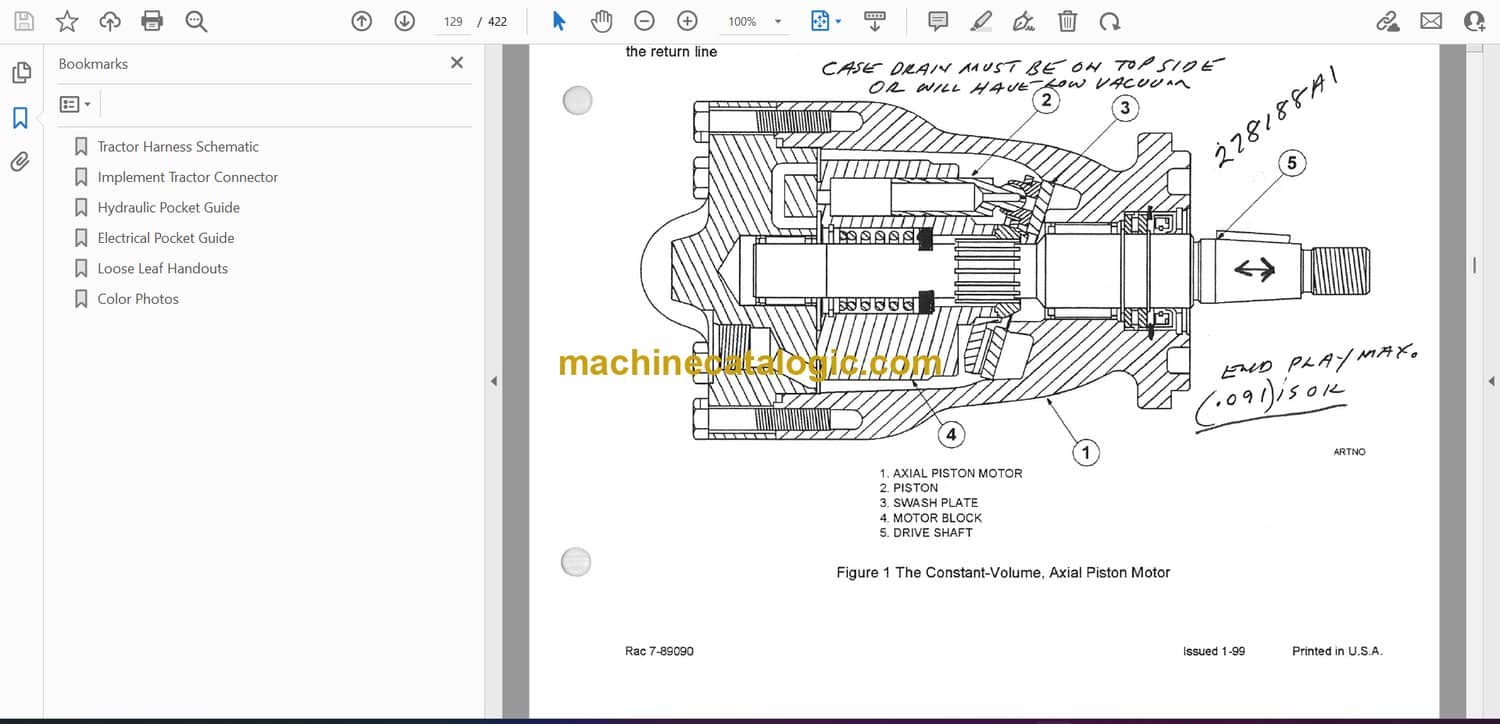Open the Hydraulic Pocket Guide bookmark
The width and height of the screenshot is (1500, 724).
[168, 207]
